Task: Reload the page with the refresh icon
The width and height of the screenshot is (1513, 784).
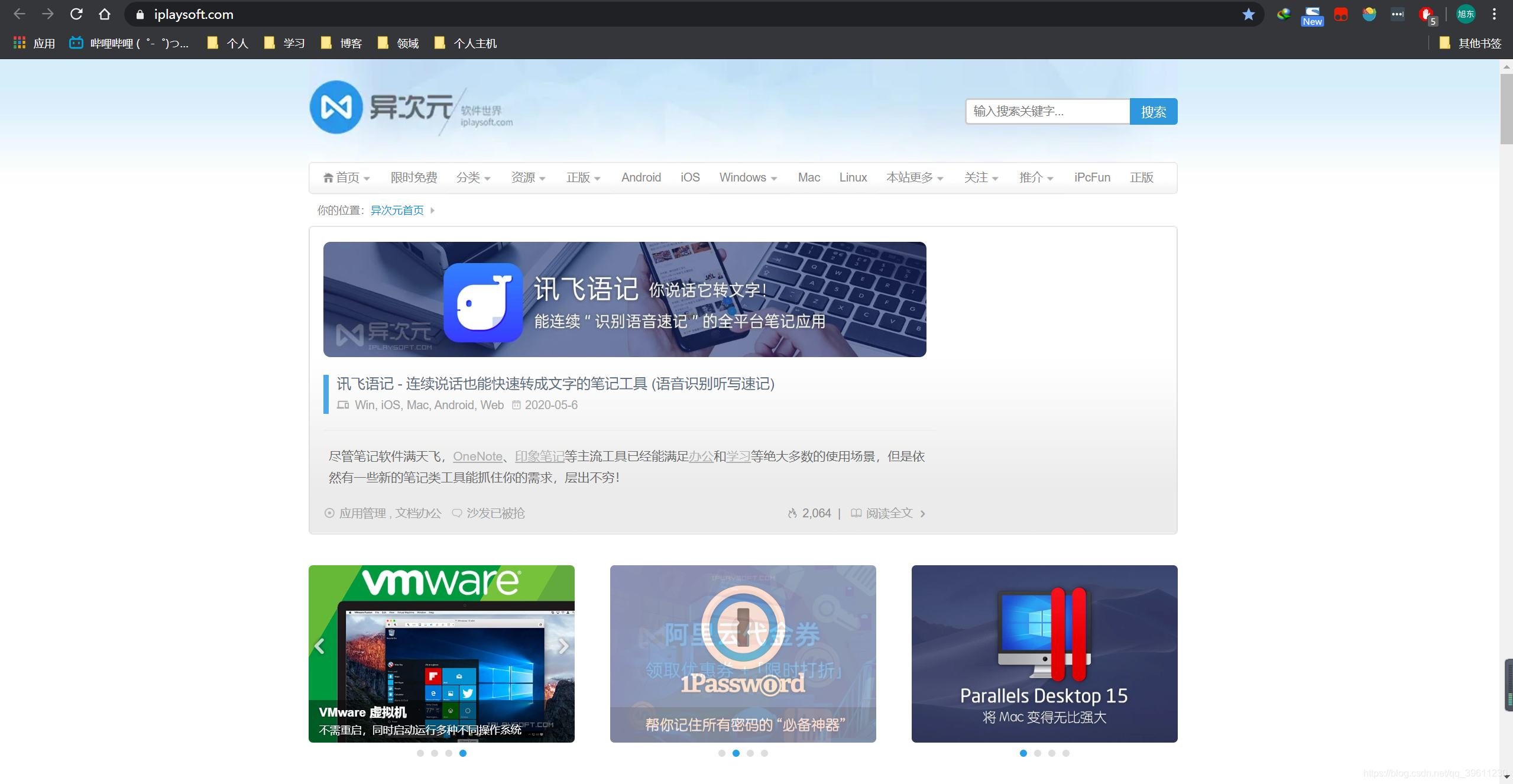Action: (76, 14)
